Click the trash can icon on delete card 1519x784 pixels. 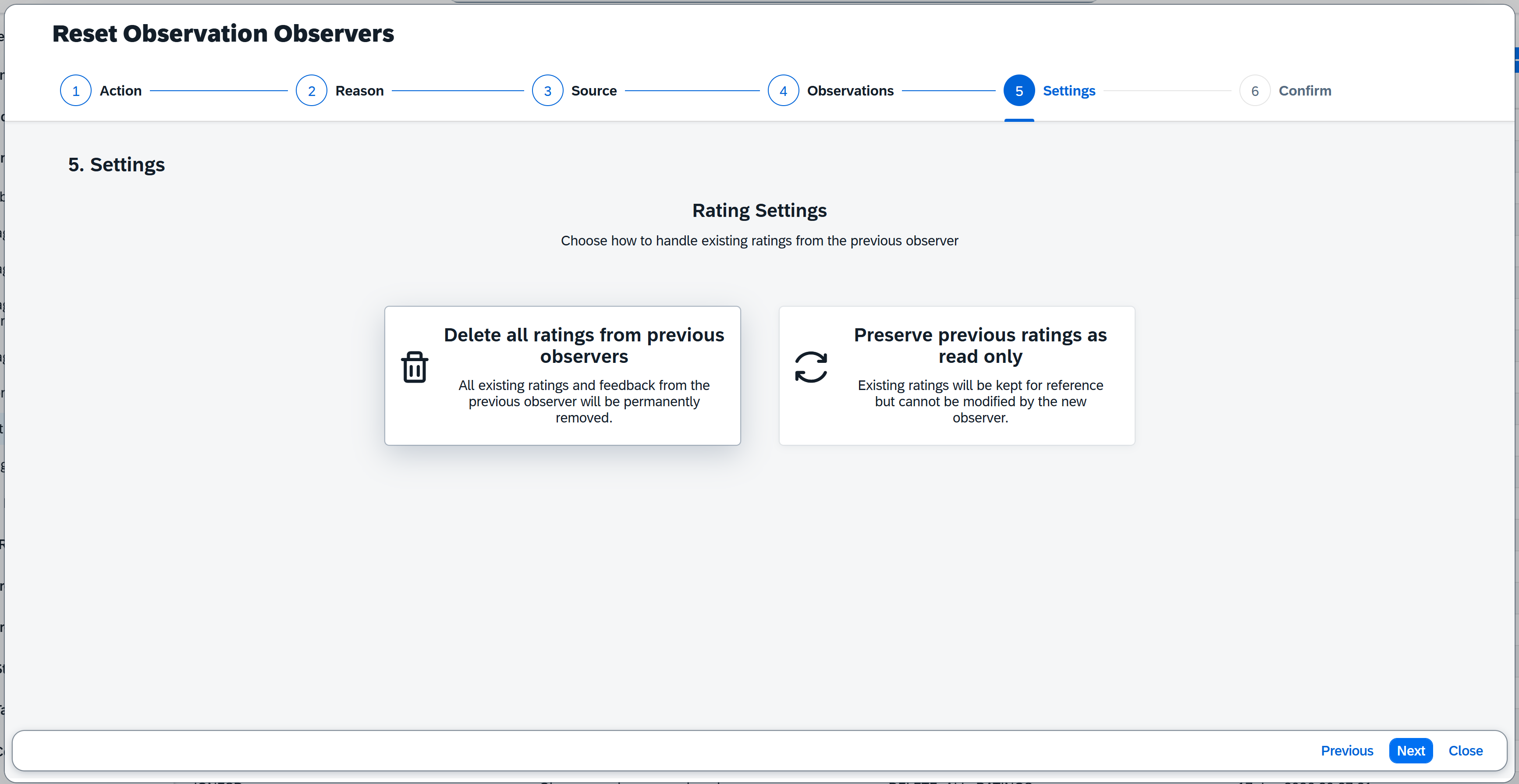coord(415,367)
